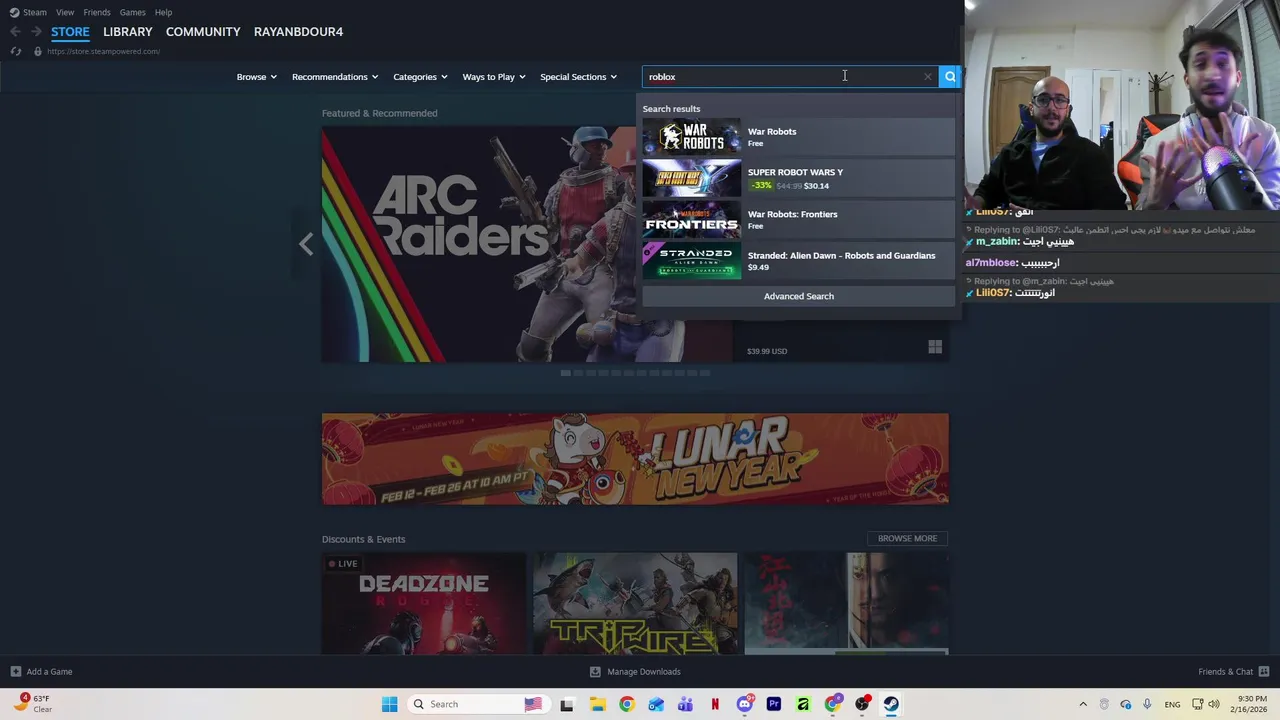Open the Lunar New Year sale banner
1280x720 pixels.
click(635, 459)
